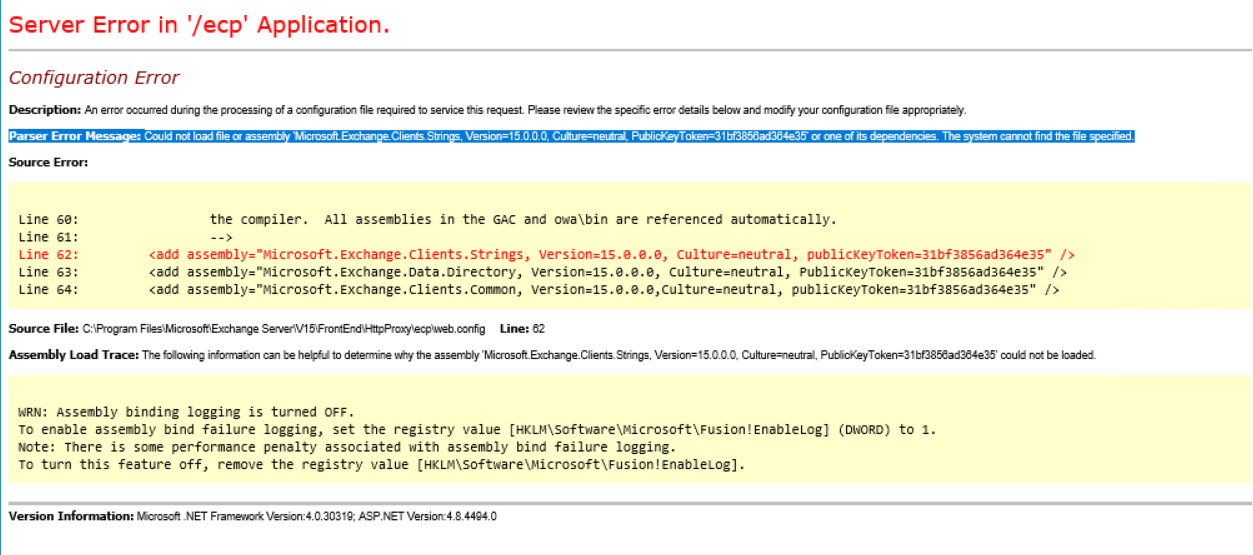The width and height of the screenshot is (1253, 555).
Task: Click the "Source Error:" label
Action: pos(49,162)
